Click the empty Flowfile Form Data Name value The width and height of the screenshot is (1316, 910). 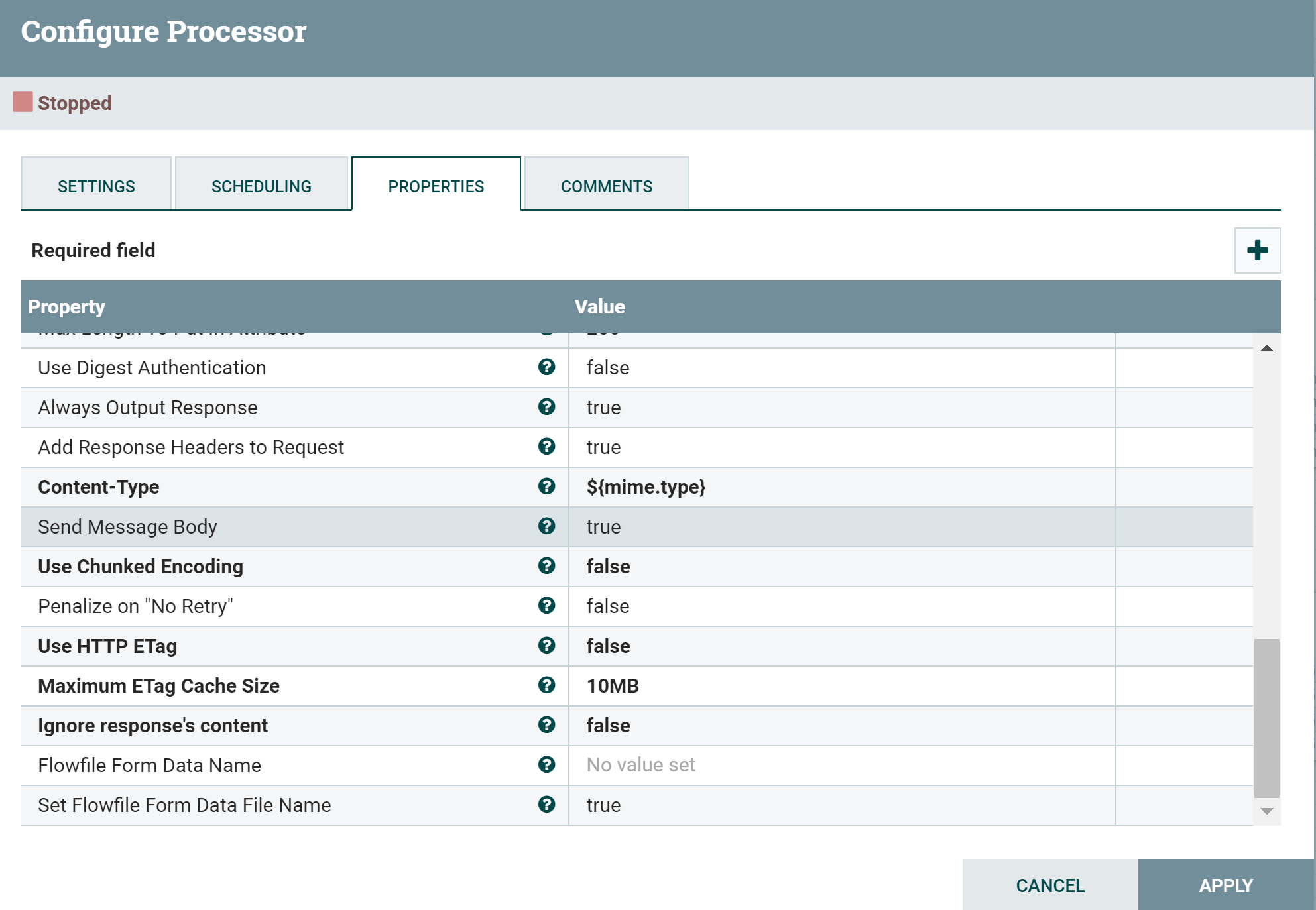tap(729, 765)
